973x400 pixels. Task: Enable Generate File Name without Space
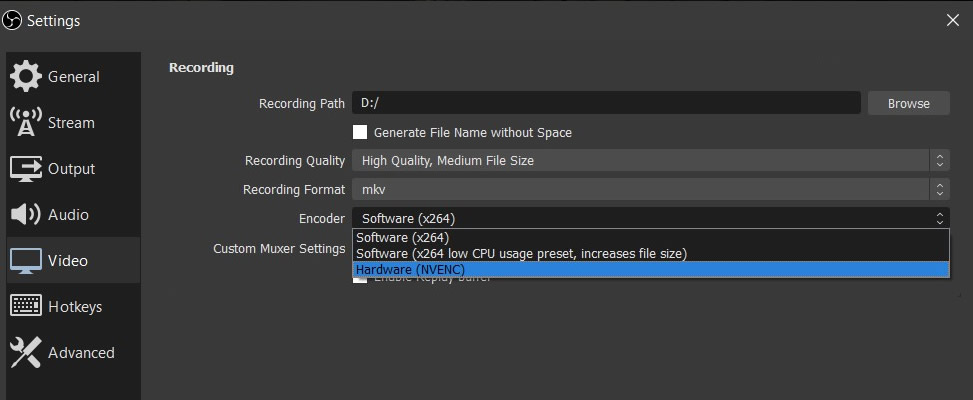pyautogui.click(x=360, y=132)
